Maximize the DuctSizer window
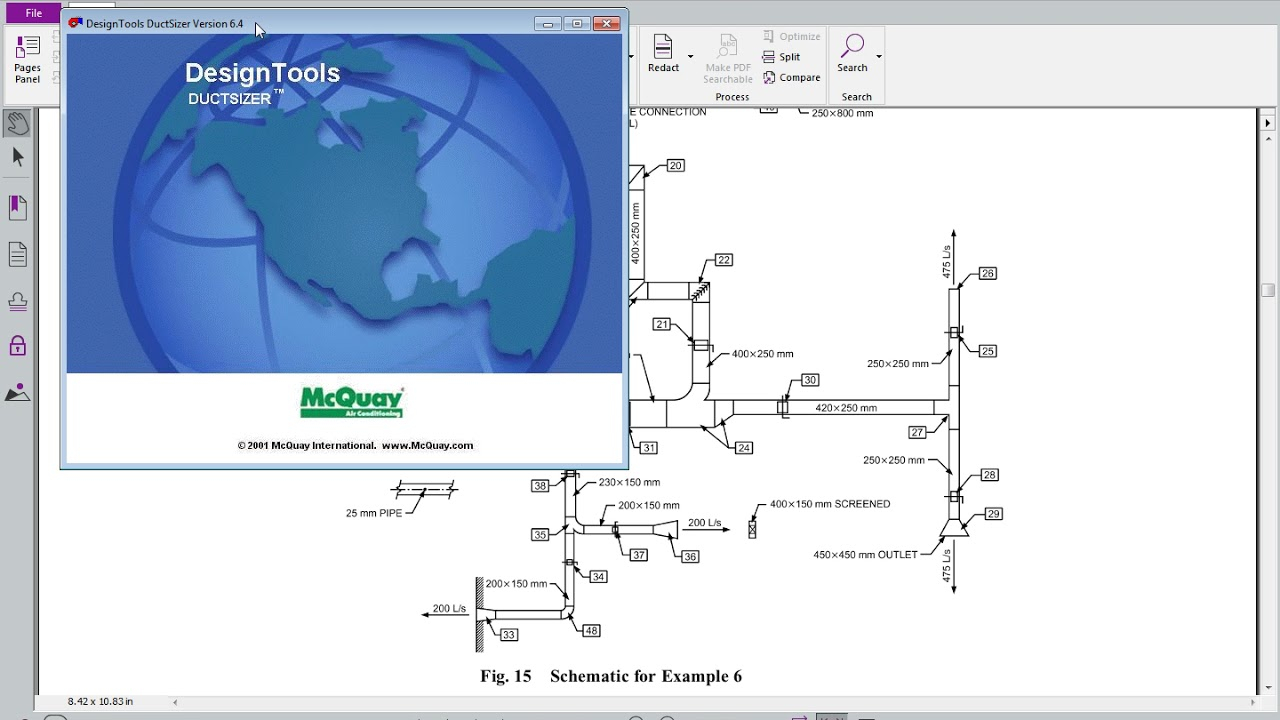Viewport: 1280px width, 720px height. click(x=576, y=23)
